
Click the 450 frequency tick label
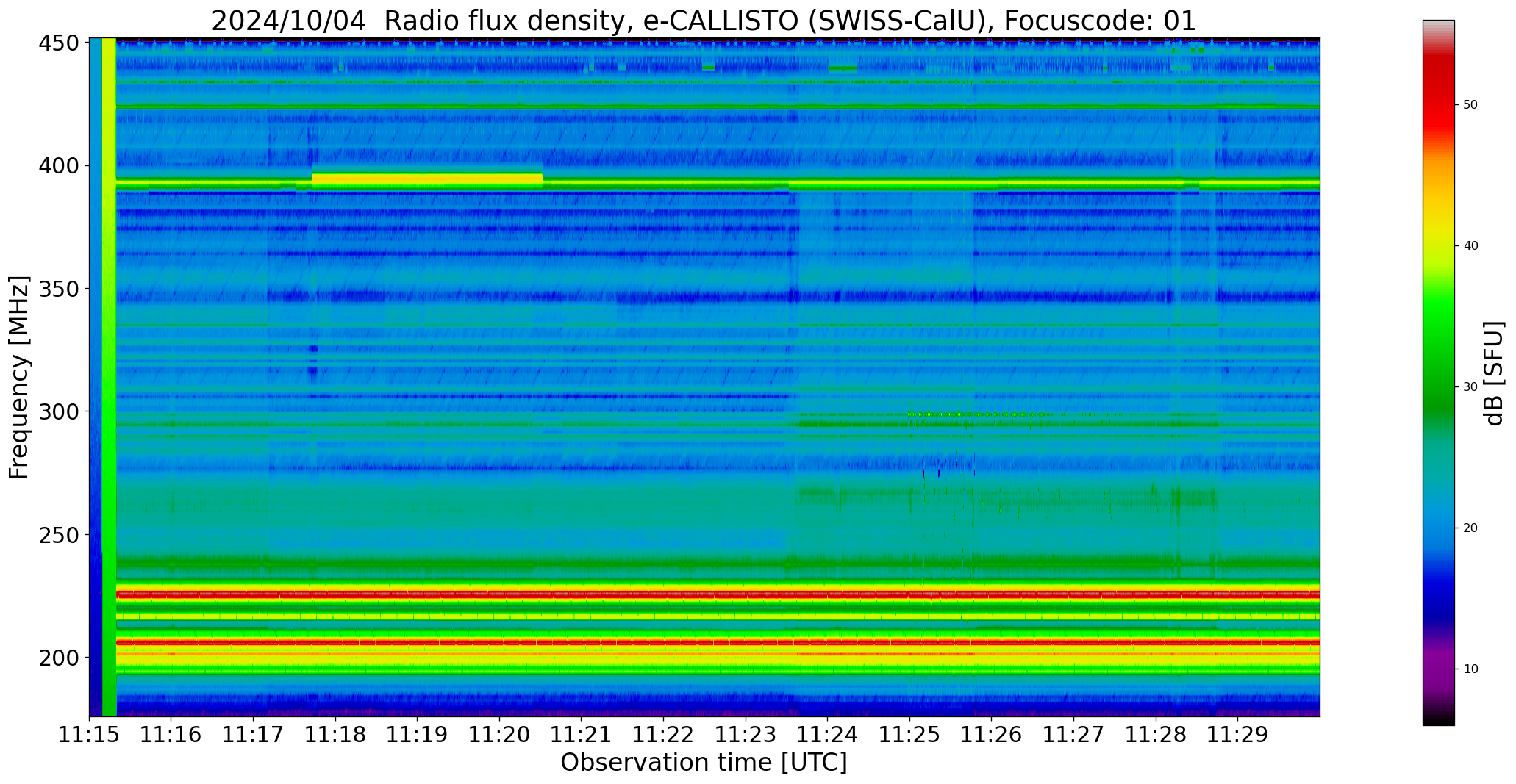click(59, 43)
